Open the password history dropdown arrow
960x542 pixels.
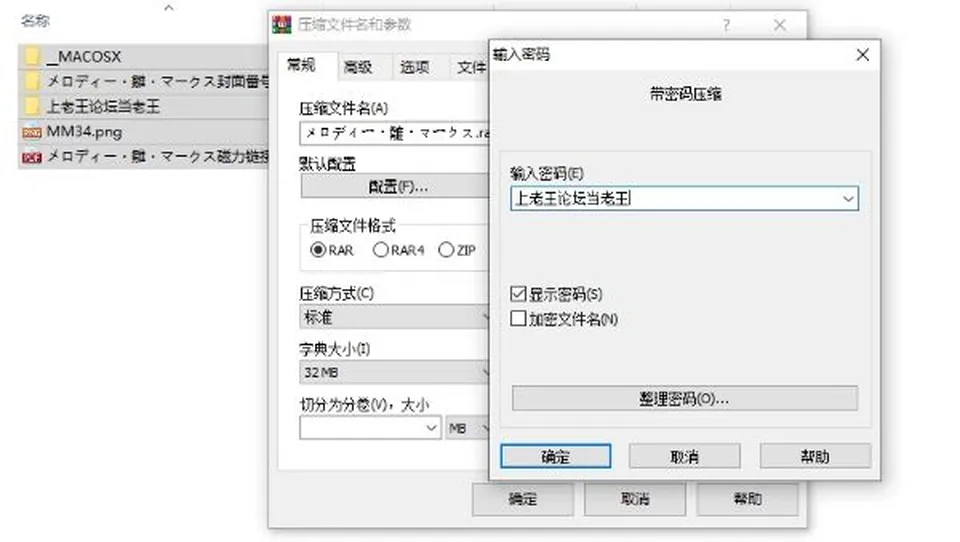[x=848, y=198]
